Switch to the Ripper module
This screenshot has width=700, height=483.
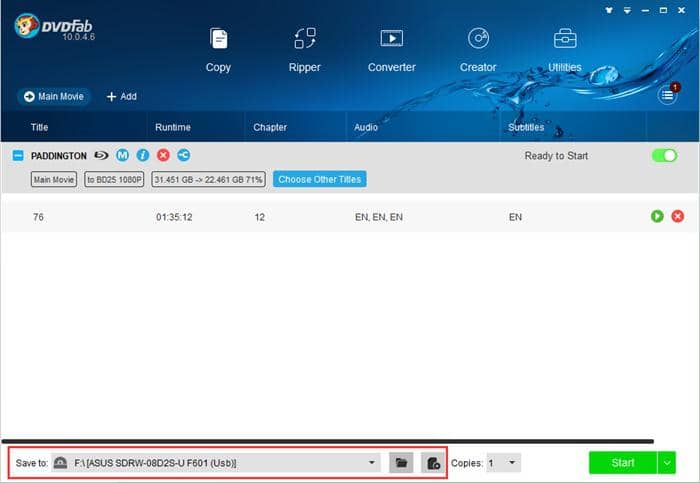tap(305, 50)
